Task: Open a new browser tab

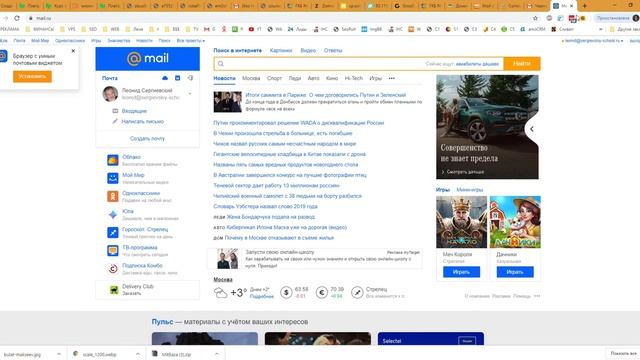Action: point(584,6)
